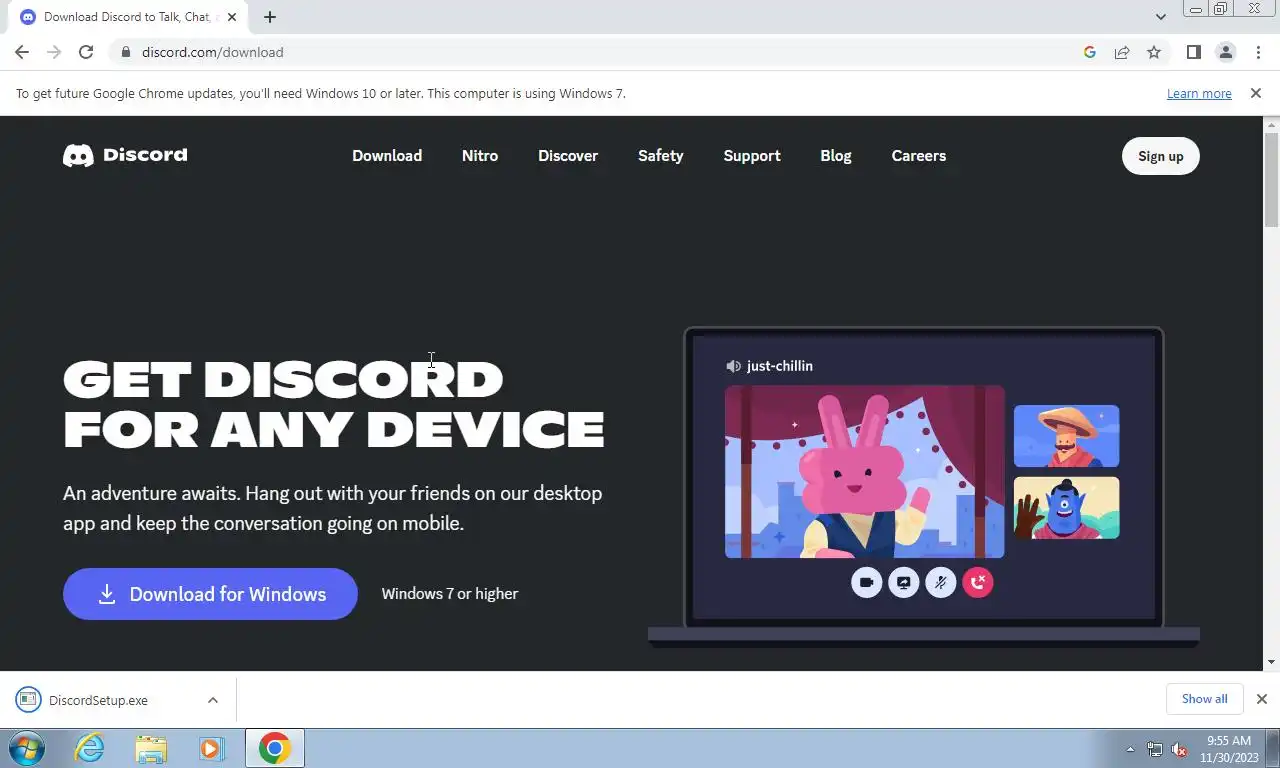Open the Support nav item
This screenshot has height=768, width=1280.
[x=752, y=156]
